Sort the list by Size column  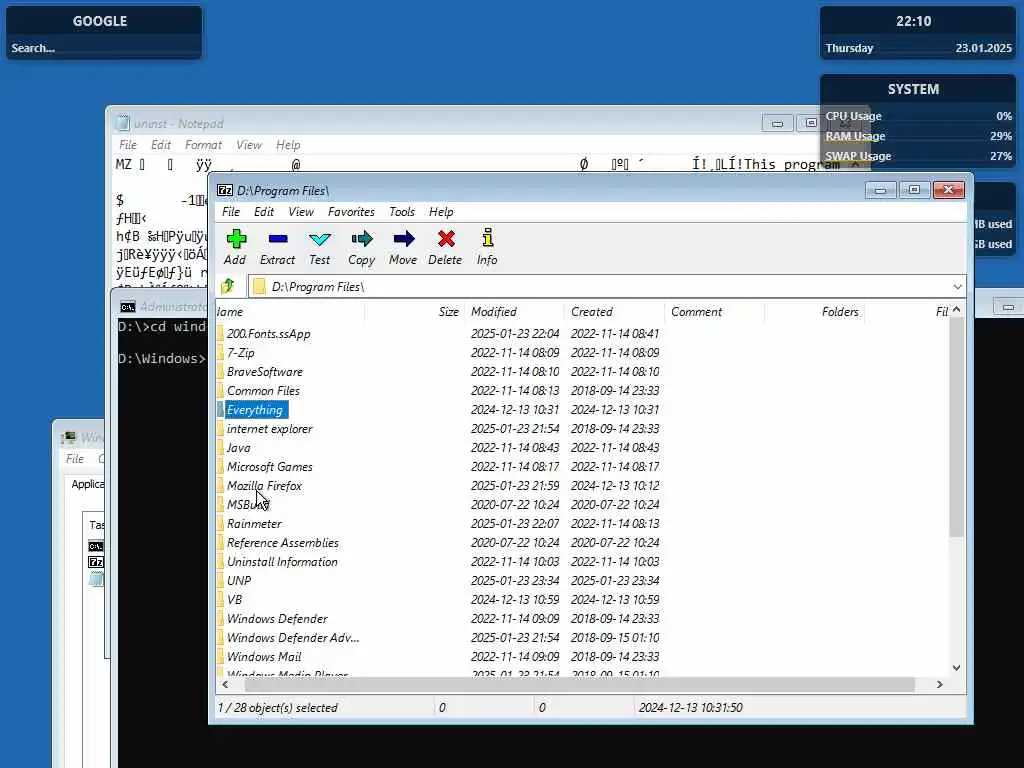[x=415, y=312]
